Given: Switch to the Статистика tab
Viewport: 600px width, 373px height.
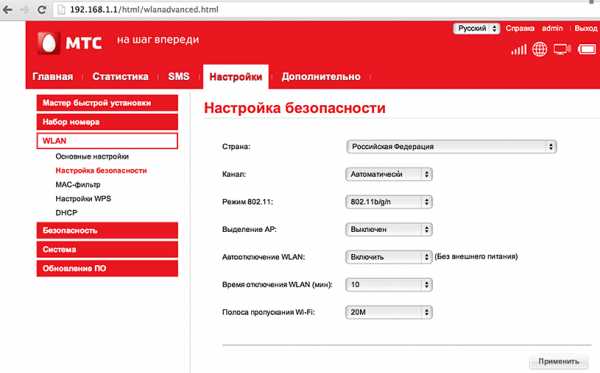Looking at the screenshot, I should pyautogui.click(x=120, y=77).
